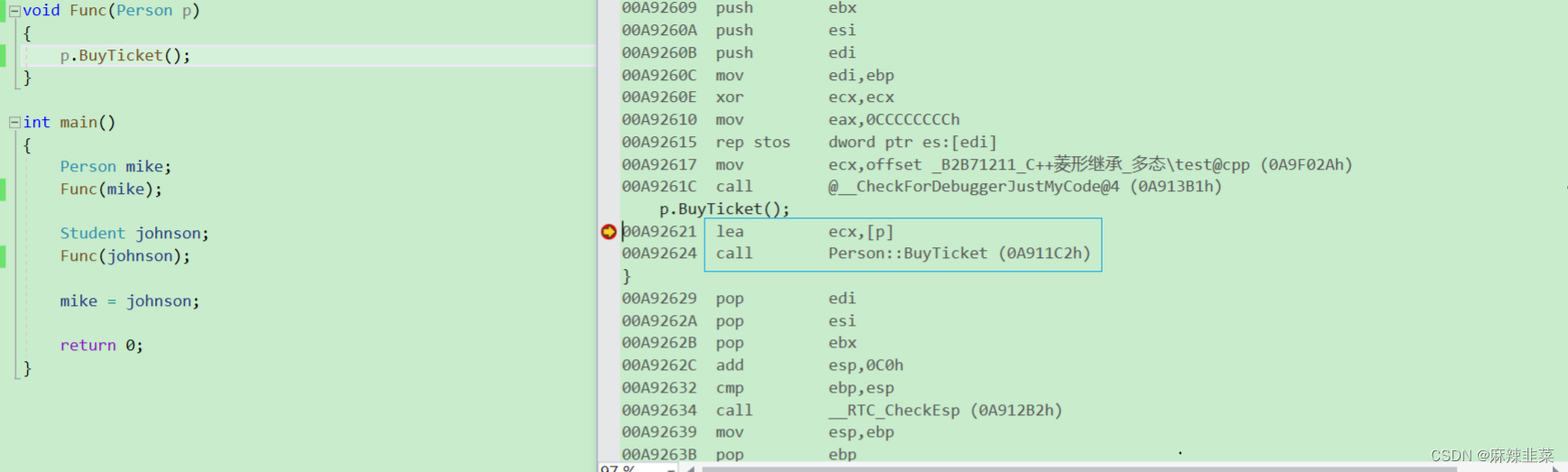The image size is (1568, 472).
Task: Collapse the void Func(Person p) block
Action: tap(14, 11)
